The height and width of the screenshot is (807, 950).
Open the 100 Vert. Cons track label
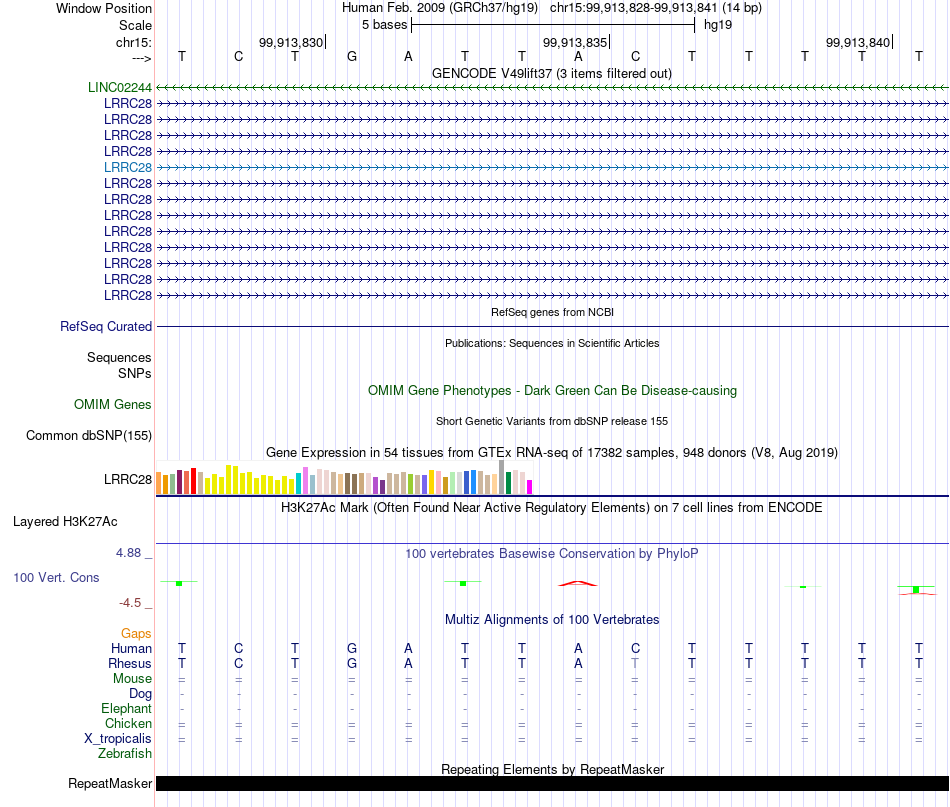click(56, 577)
